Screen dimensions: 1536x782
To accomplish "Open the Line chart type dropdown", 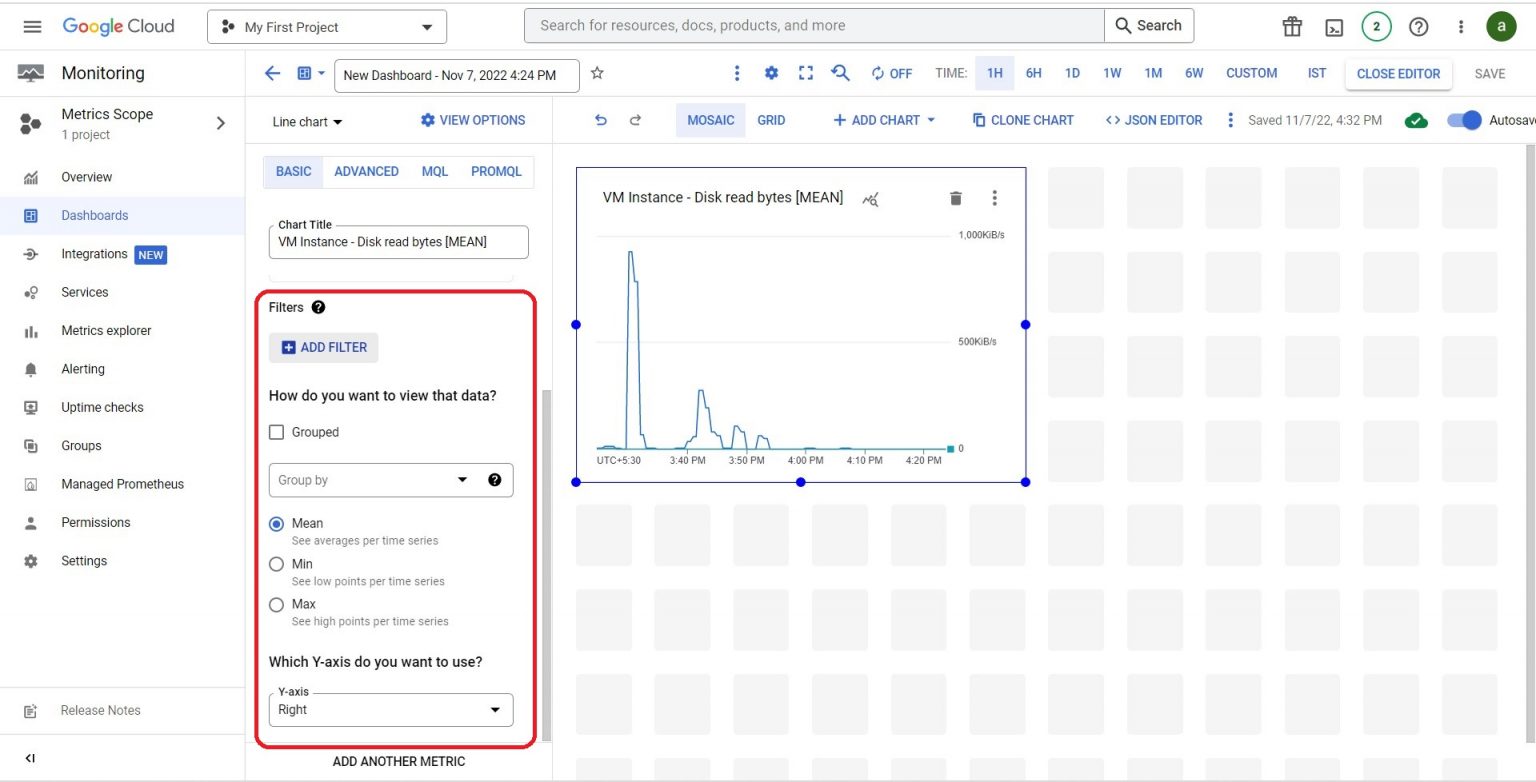I will click(305, 121).
